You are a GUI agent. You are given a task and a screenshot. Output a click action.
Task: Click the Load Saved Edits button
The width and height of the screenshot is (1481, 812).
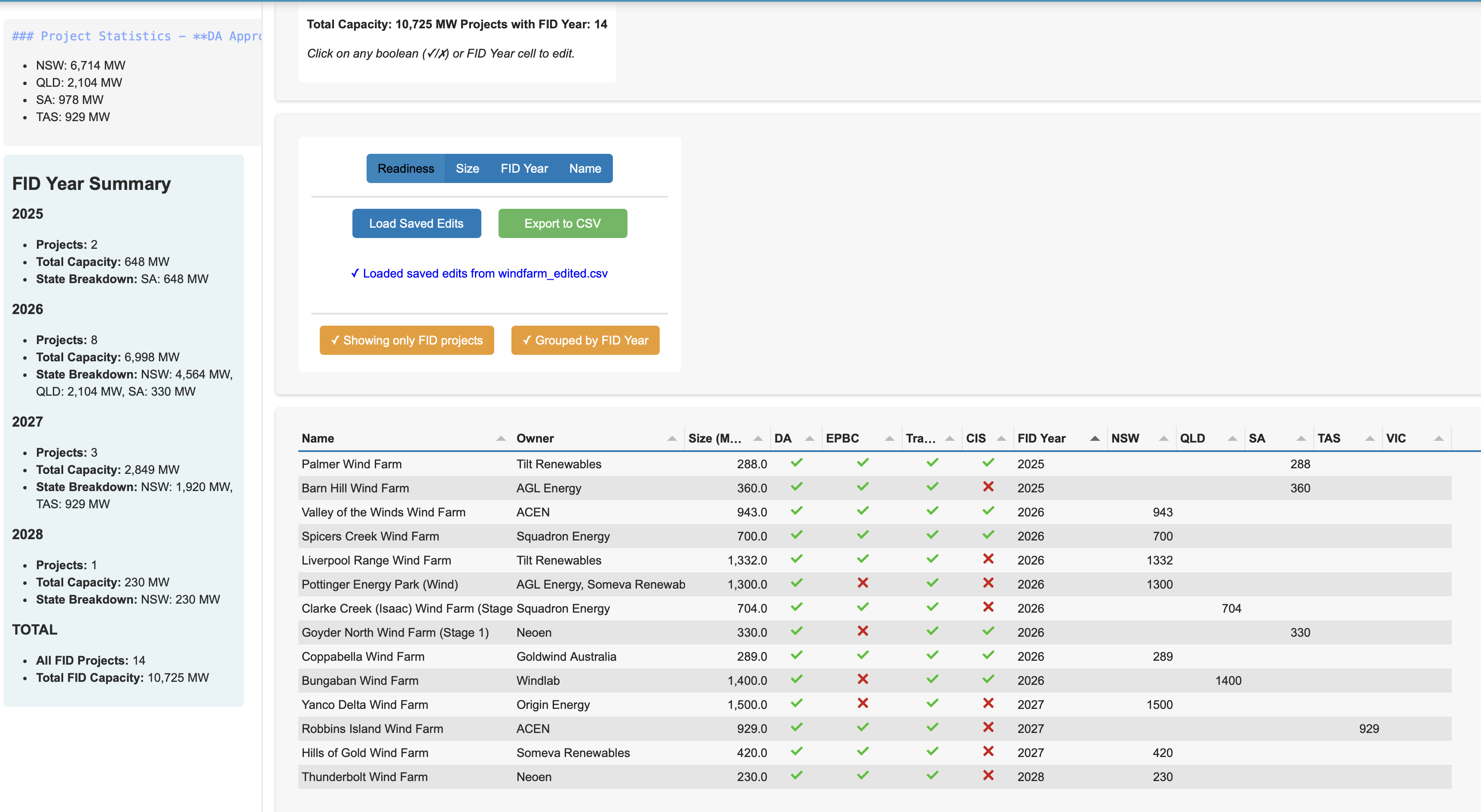click(416, 223)
